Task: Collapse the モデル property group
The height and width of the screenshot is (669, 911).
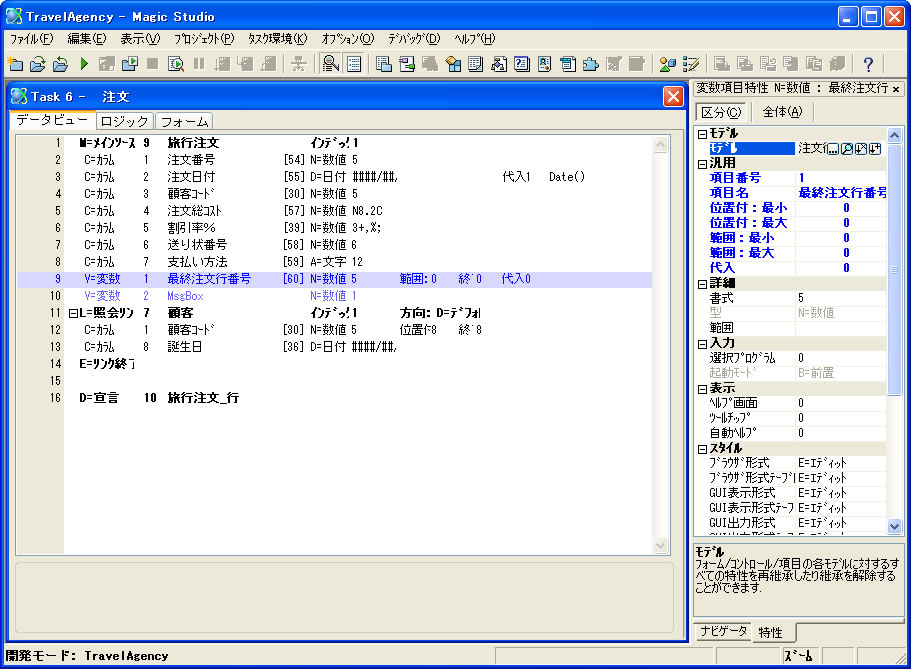Action: (x=702, y=134)
